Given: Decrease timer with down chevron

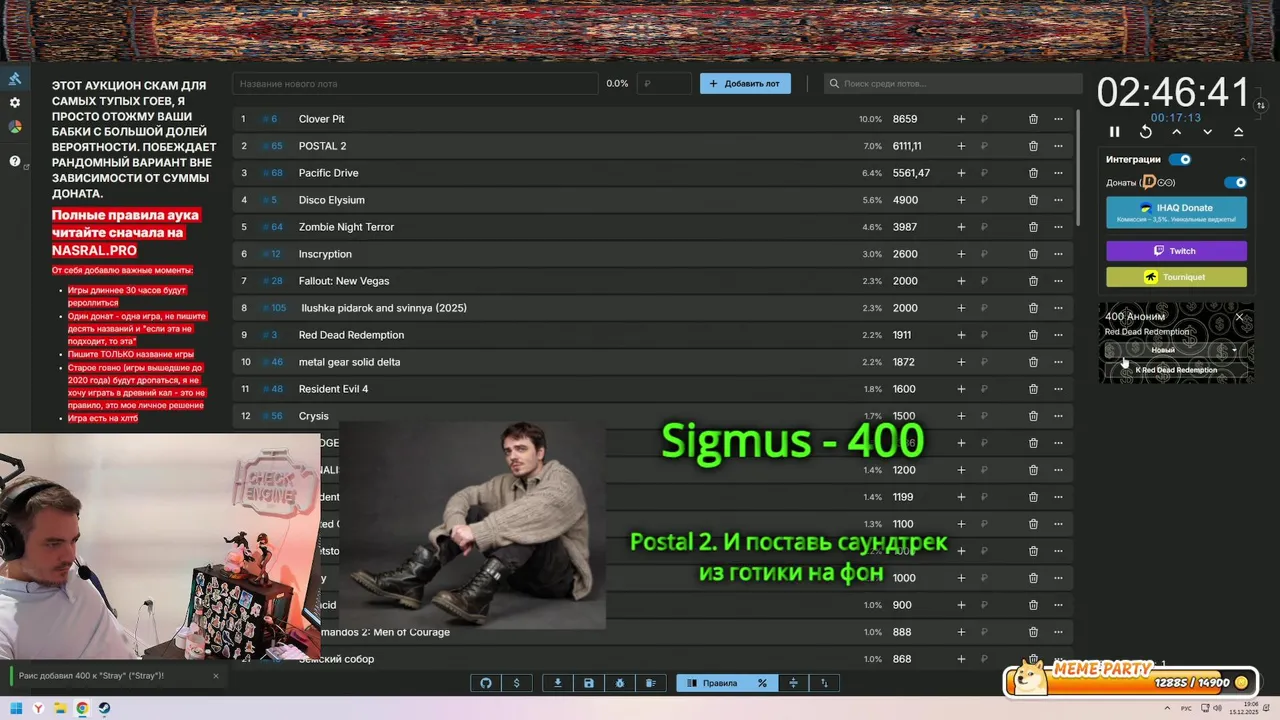Looking at the screenshot, I should click(x=1208, y=132).
